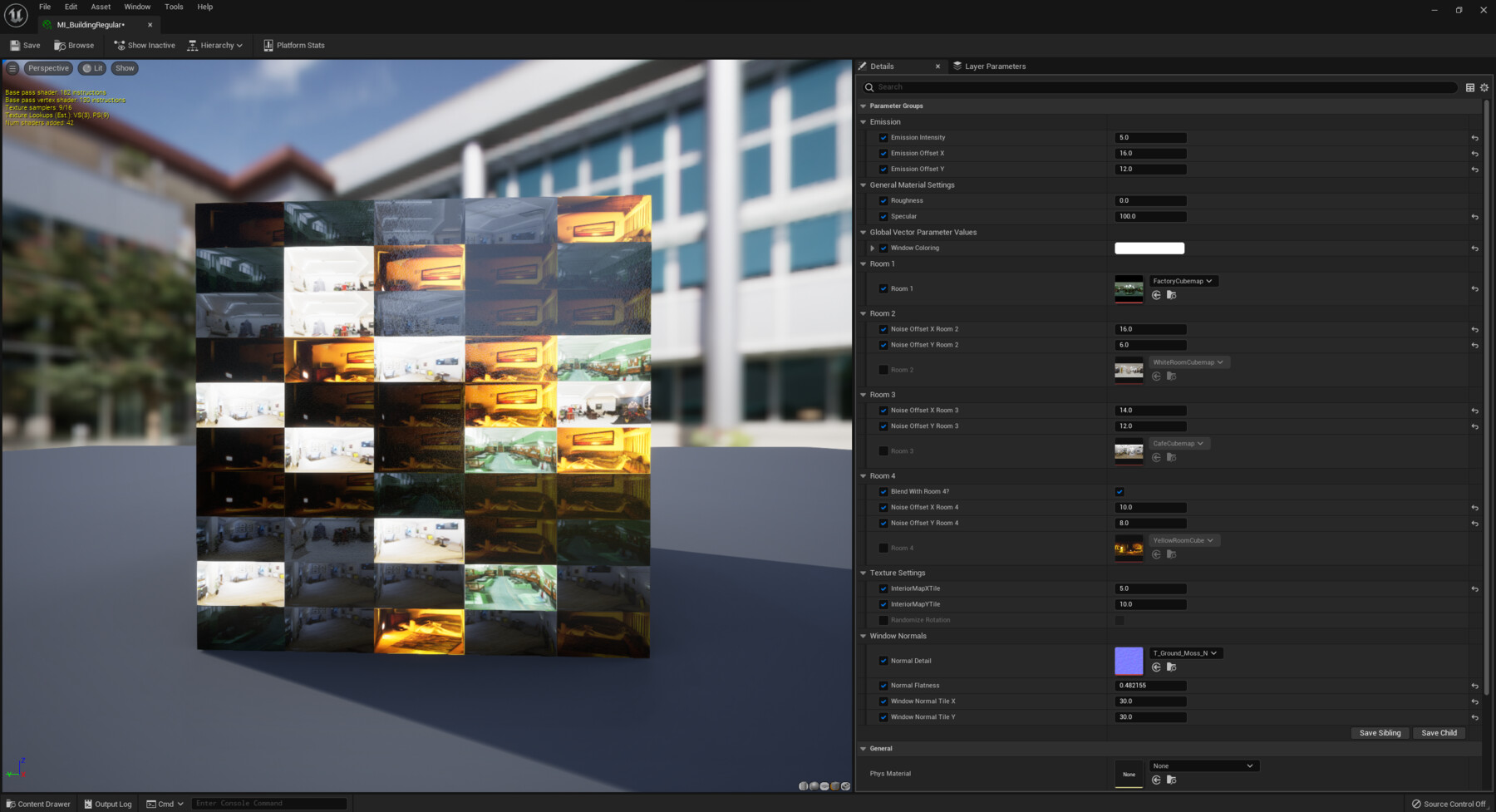The height and width of the screenshot is (812, 1496).
Task: Enable the Room 4 texture override
Action: coord(883,549)
